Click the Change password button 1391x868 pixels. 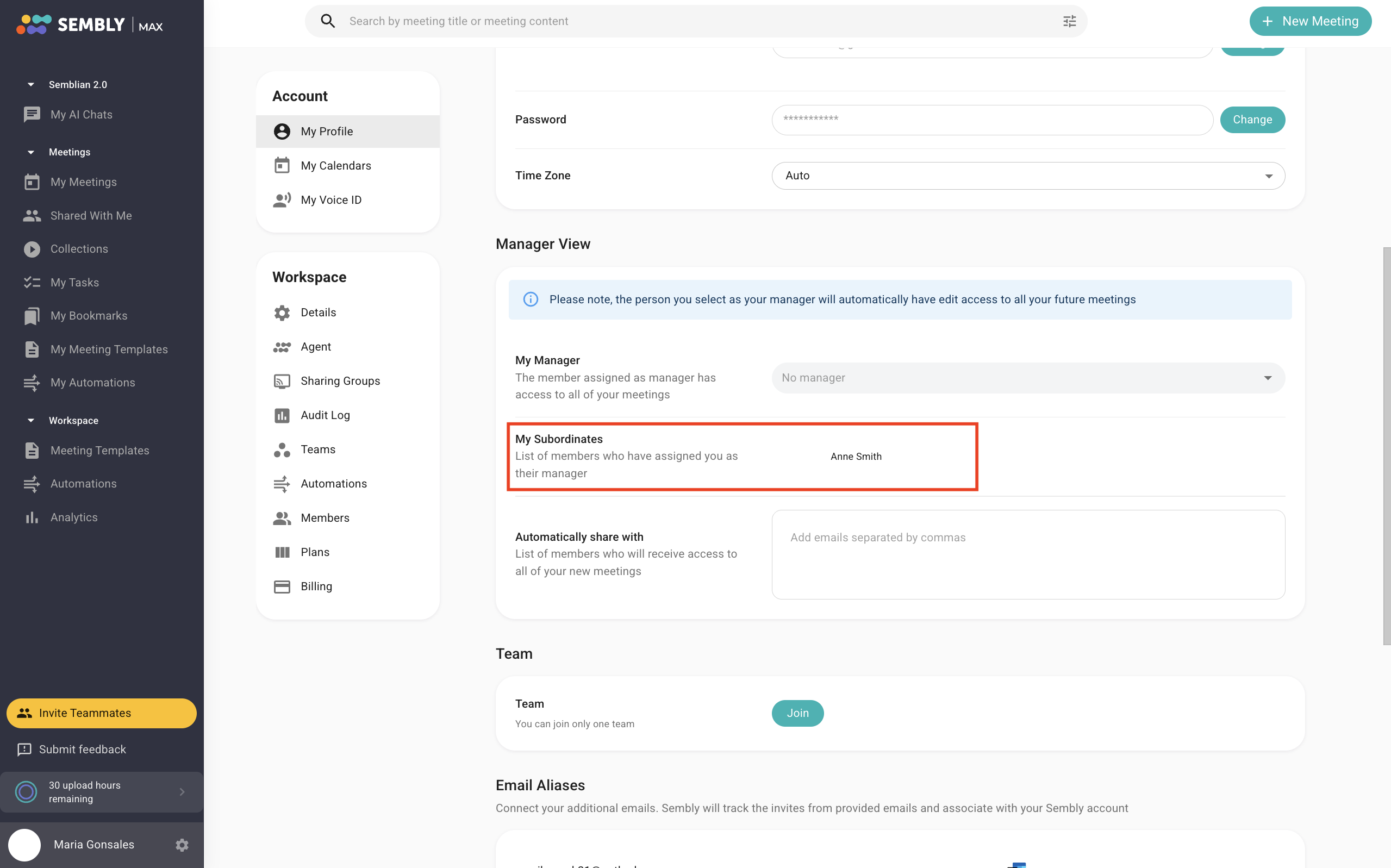click(1252, 120)
